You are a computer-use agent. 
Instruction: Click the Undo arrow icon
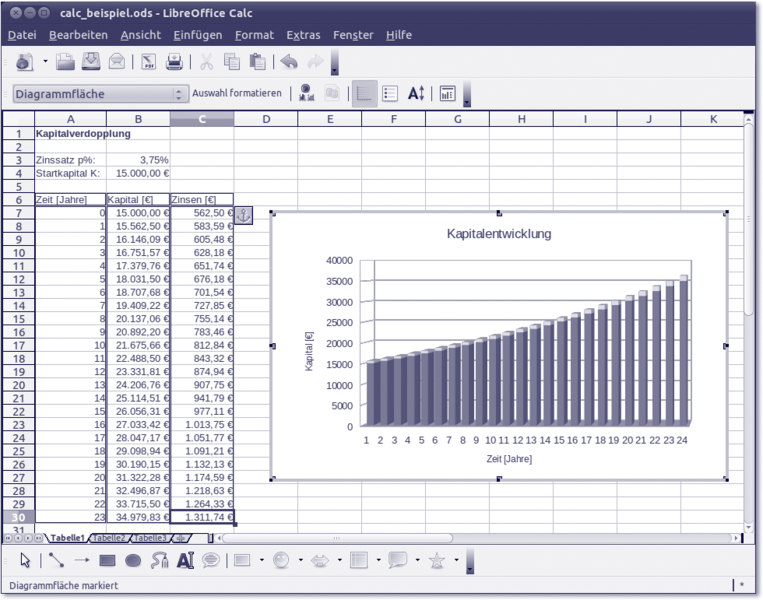[288, 62]
